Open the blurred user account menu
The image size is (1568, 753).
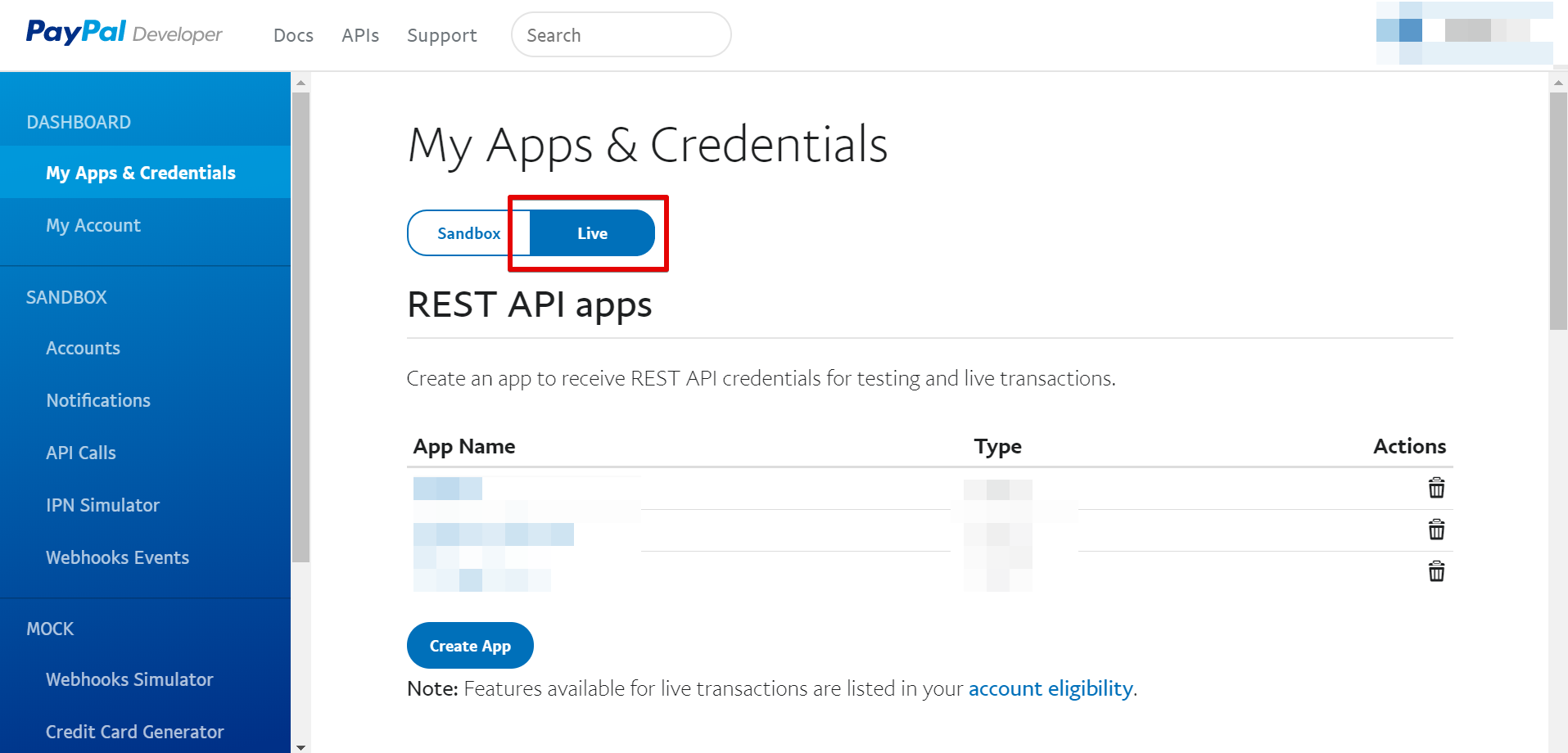pos(1464,33)
